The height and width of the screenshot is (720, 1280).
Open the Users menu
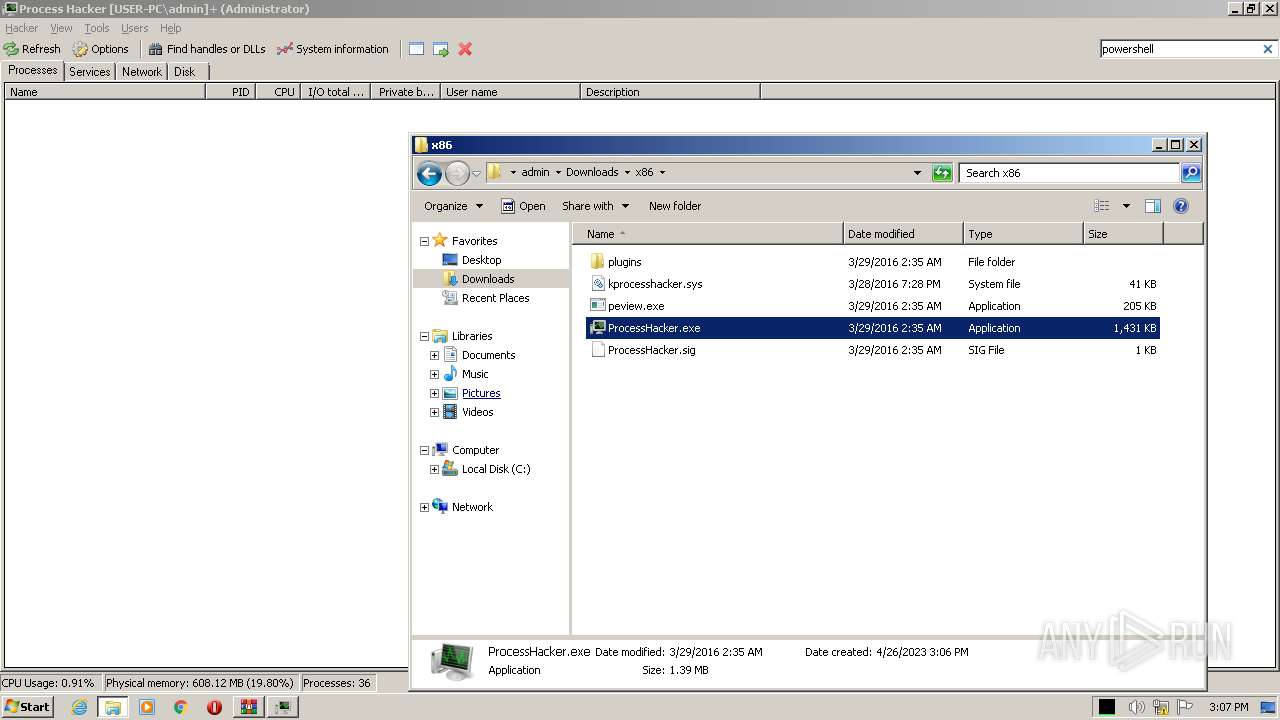point(134,28)
